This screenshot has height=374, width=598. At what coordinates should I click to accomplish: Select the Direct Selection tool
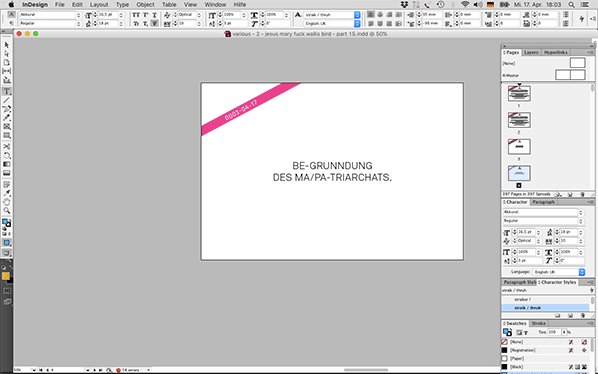tap(6, 54)
